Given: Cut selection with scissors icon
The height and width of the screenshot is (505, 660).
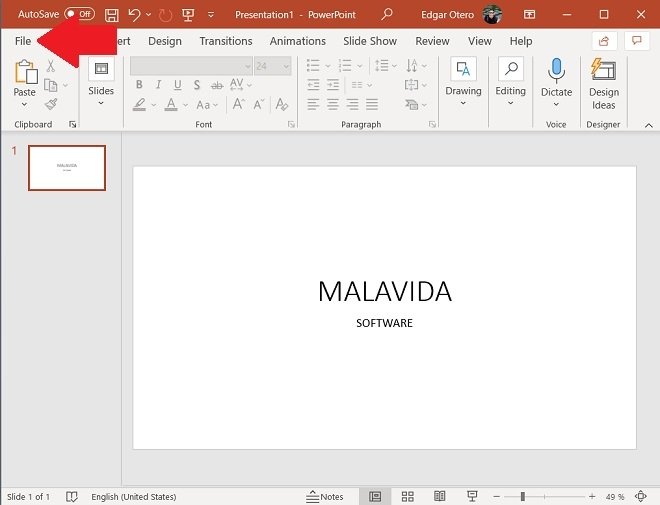Looking at the screenshot, I should (x=51, y=66).
